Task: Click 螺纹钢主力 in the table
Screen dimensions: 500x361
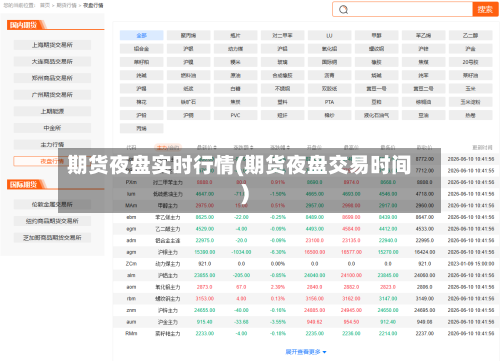Action: click(168, 299)
